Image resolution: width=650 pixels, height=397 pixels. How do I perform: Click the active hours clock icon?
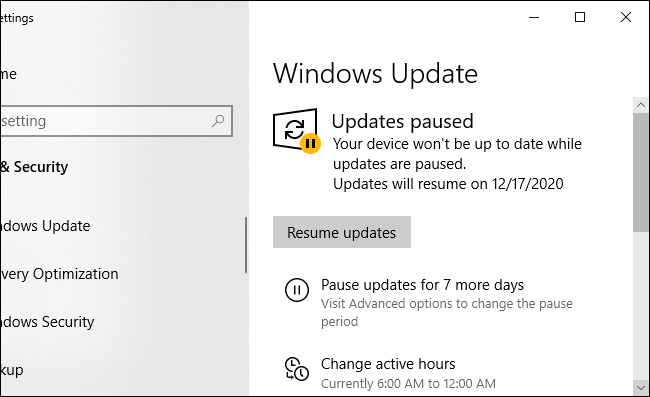[297, 369]
